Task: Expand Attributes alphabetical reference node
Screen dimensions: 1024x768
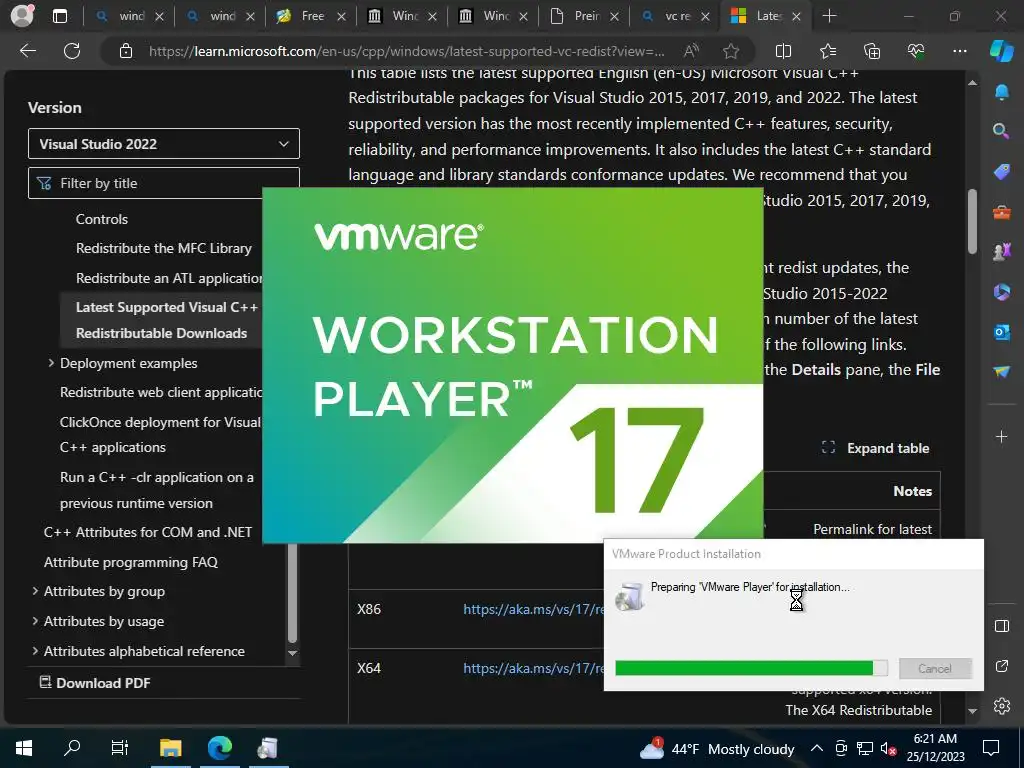Action: coord(35,651)
